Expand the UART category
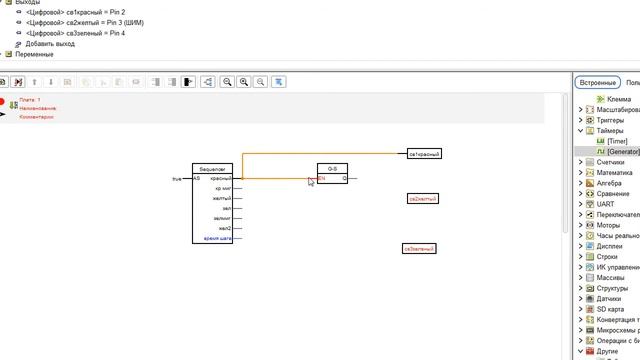Screen dimensions: 640x360 click(580, 204)
